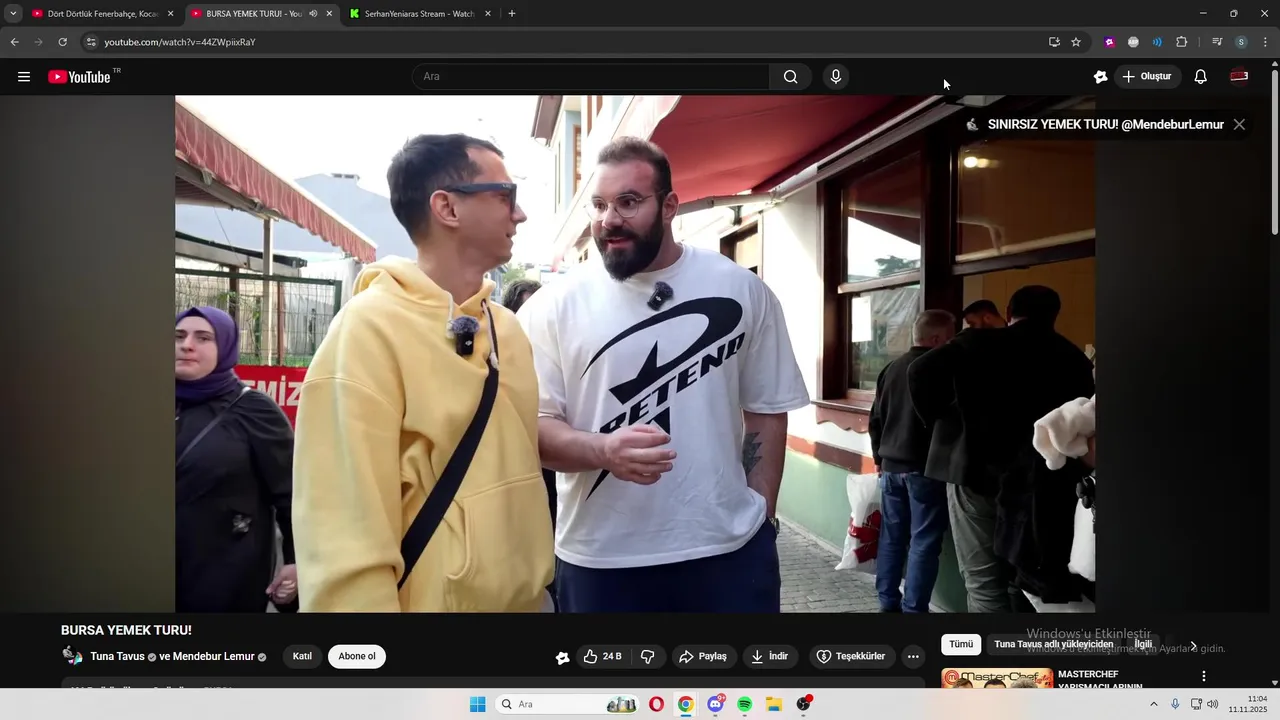Click the Windows taskbar Ara search box
The height and width of the screenshot is (720, 1280).
tap(568, 705)
